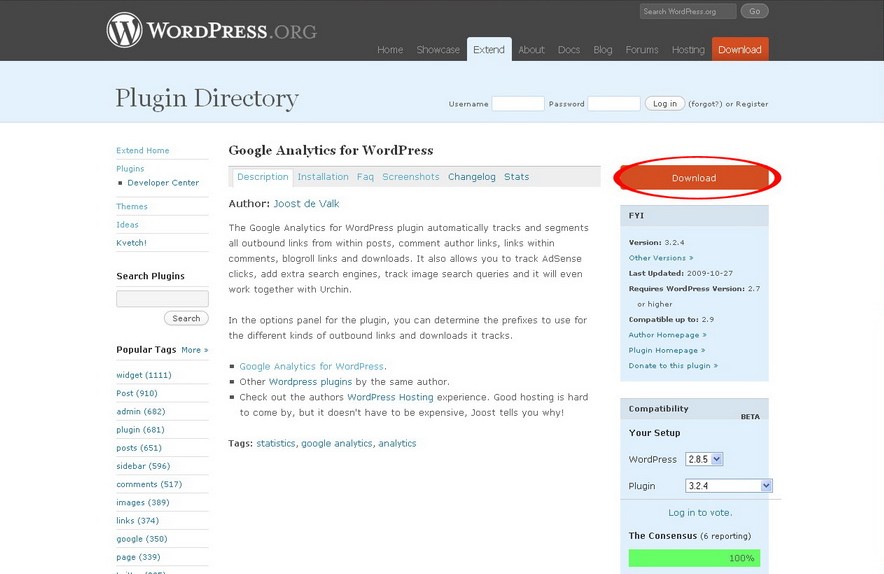Open author Joost de Valk link
Viewport: 884px width, 574px height.
coord(306,204)
